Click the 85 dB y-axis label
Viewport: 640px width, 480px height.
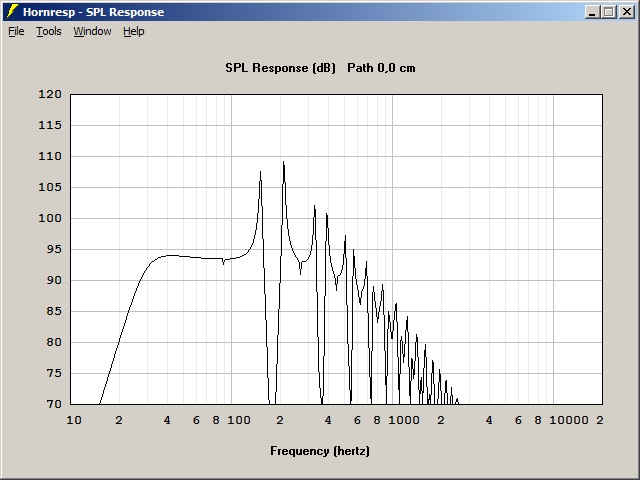[53, 311]
